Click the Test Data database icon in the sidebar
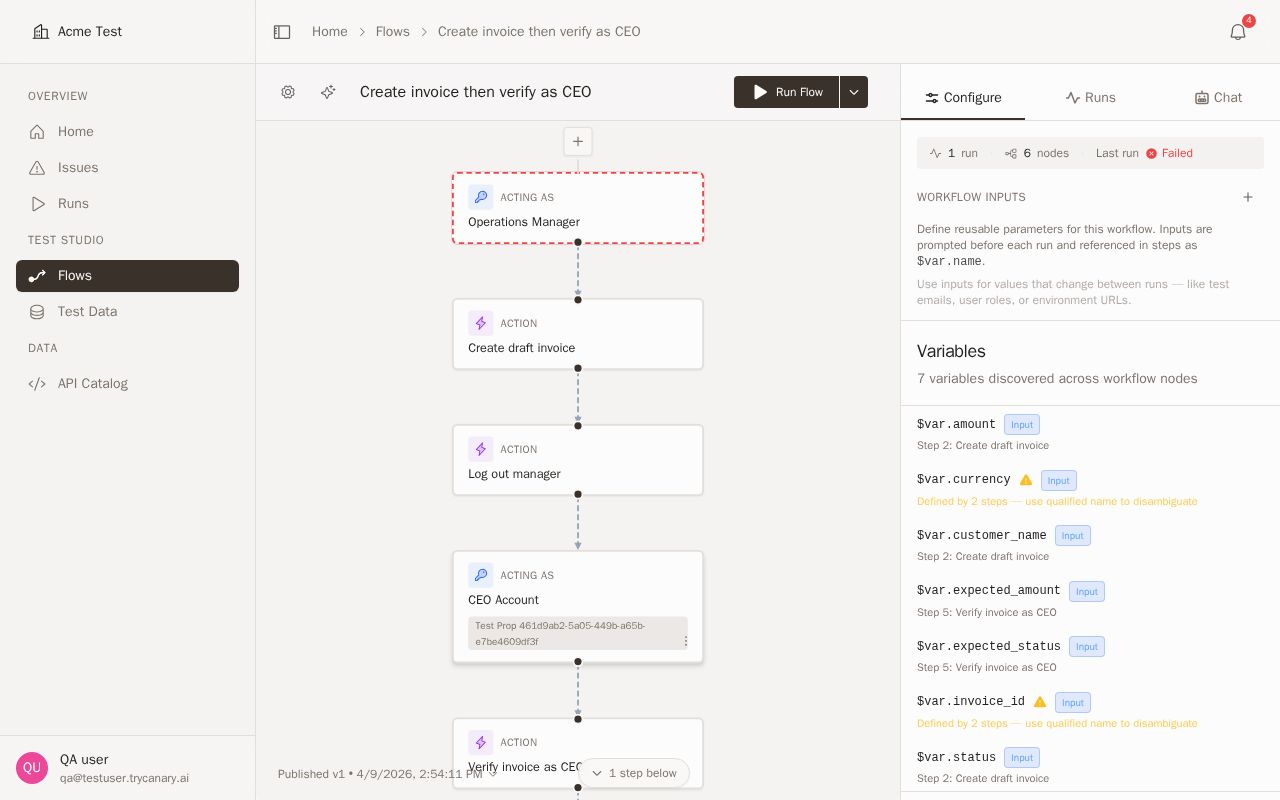 click(x=37, y=312)
